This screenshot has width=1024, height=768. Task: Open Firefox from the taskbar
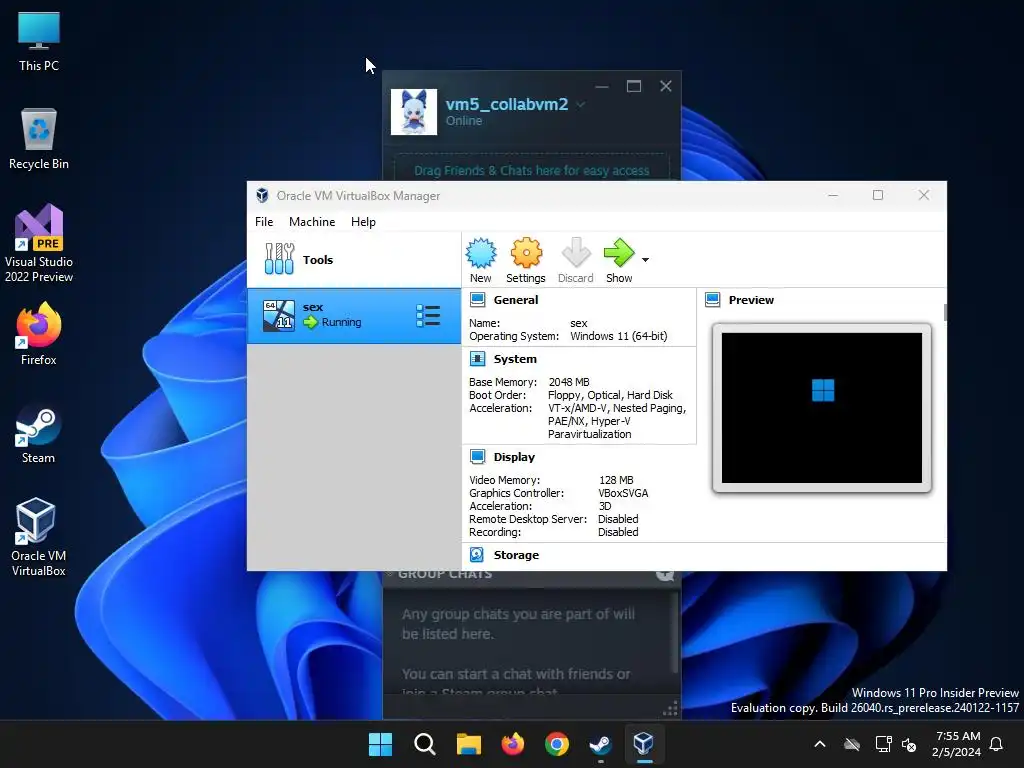(513, 744)
